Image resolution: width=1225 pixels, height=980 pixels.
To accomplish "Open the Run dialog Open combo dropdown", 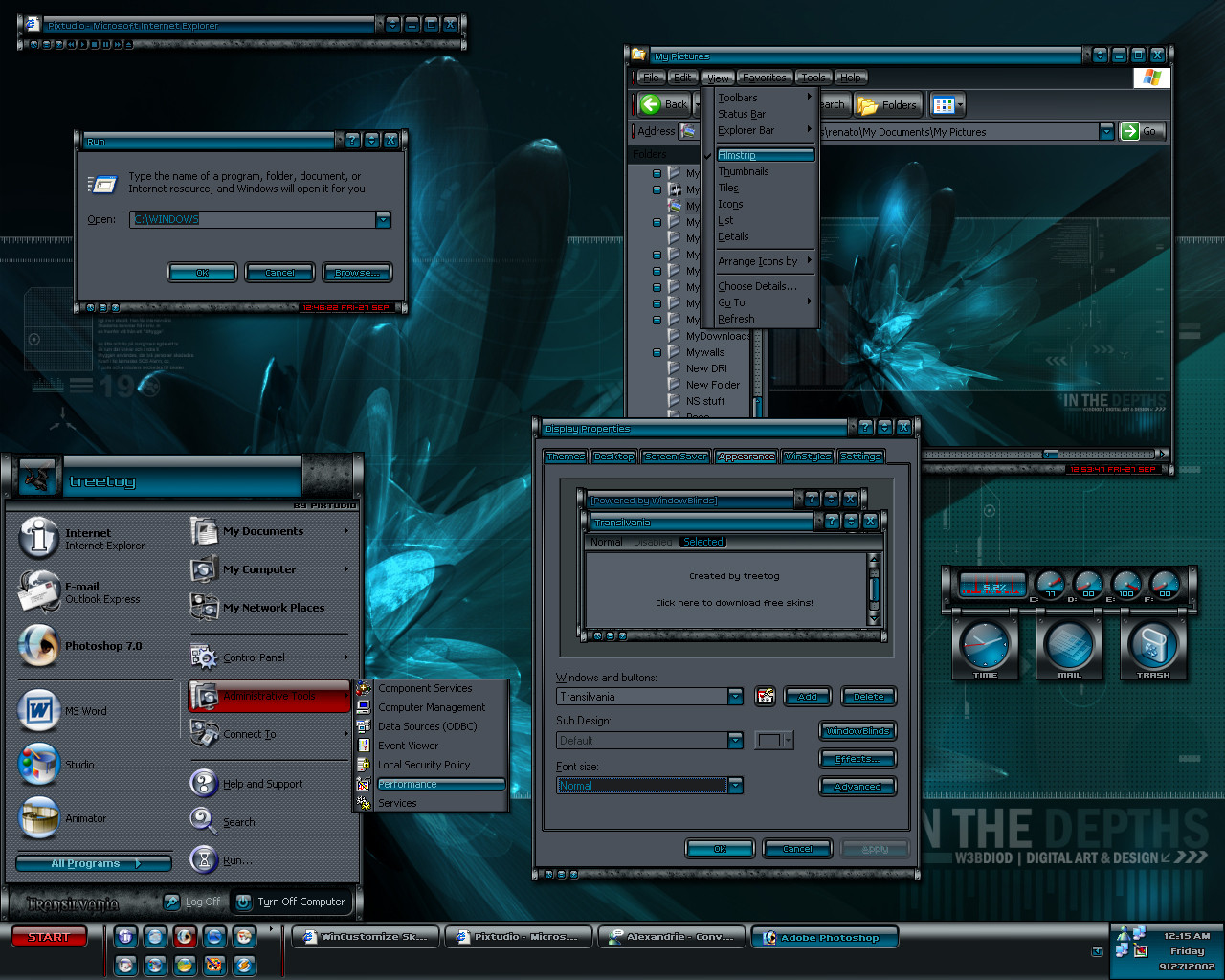I will click(x=384, y=220).
